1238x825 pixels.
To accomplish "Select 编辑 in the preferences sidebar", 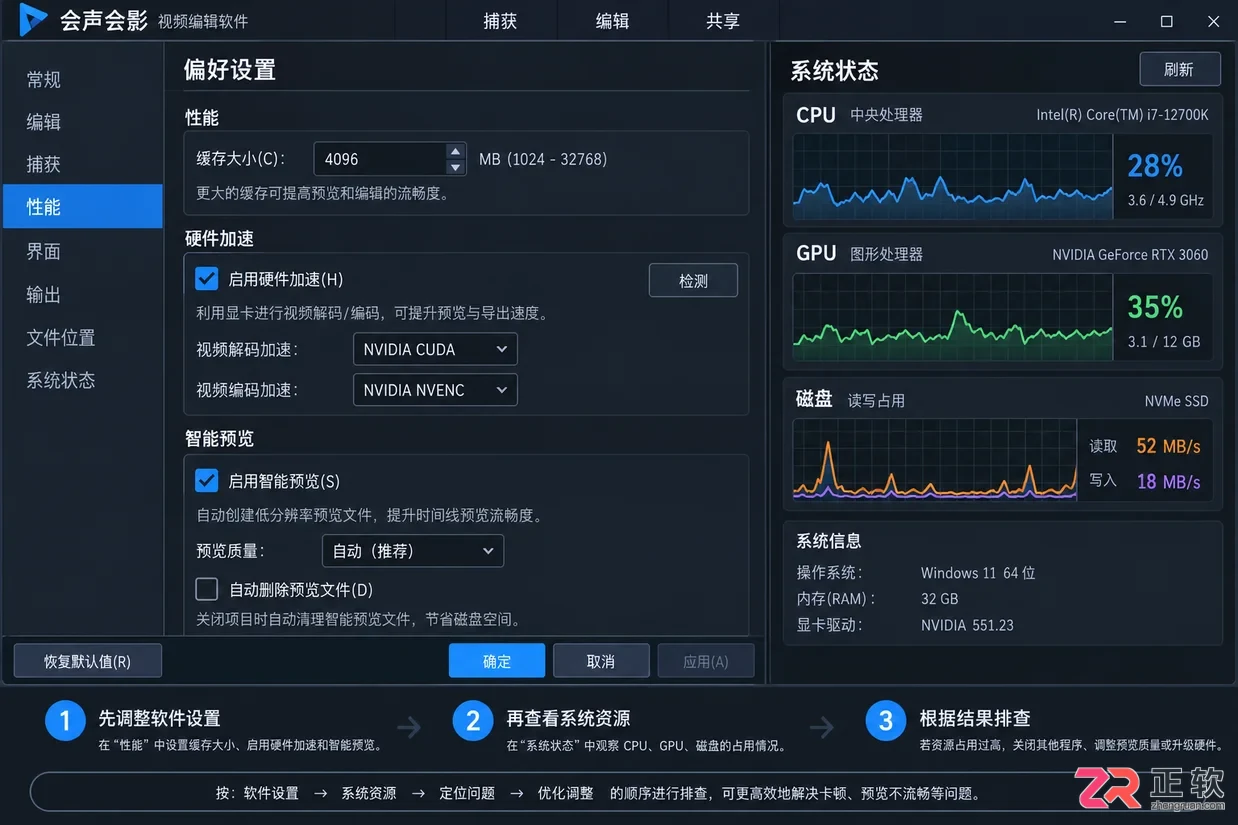I will [83, 122].
